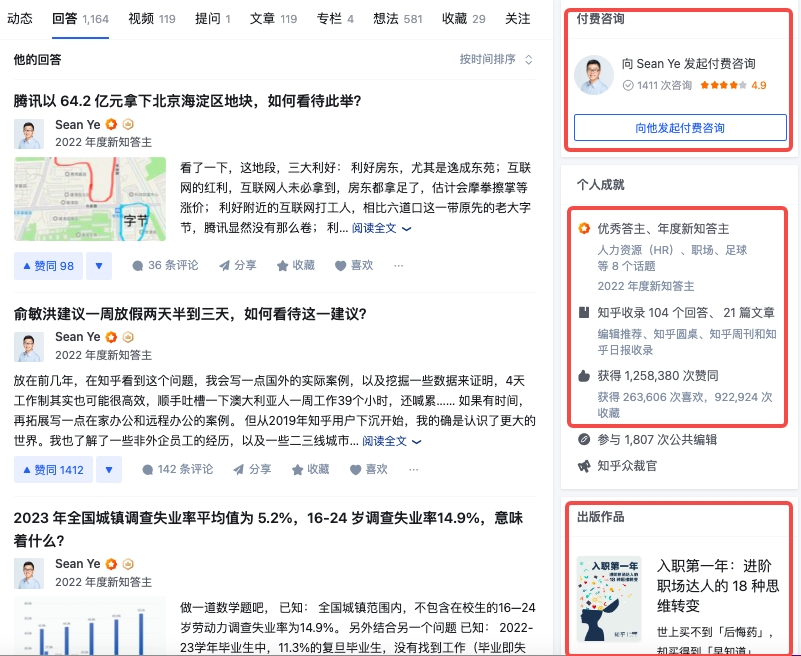801x656 pixels.
Task: Click 喜欢 heart on the 俞敏洪 answer
Action: pyautogui.click(x=369, y=469)
